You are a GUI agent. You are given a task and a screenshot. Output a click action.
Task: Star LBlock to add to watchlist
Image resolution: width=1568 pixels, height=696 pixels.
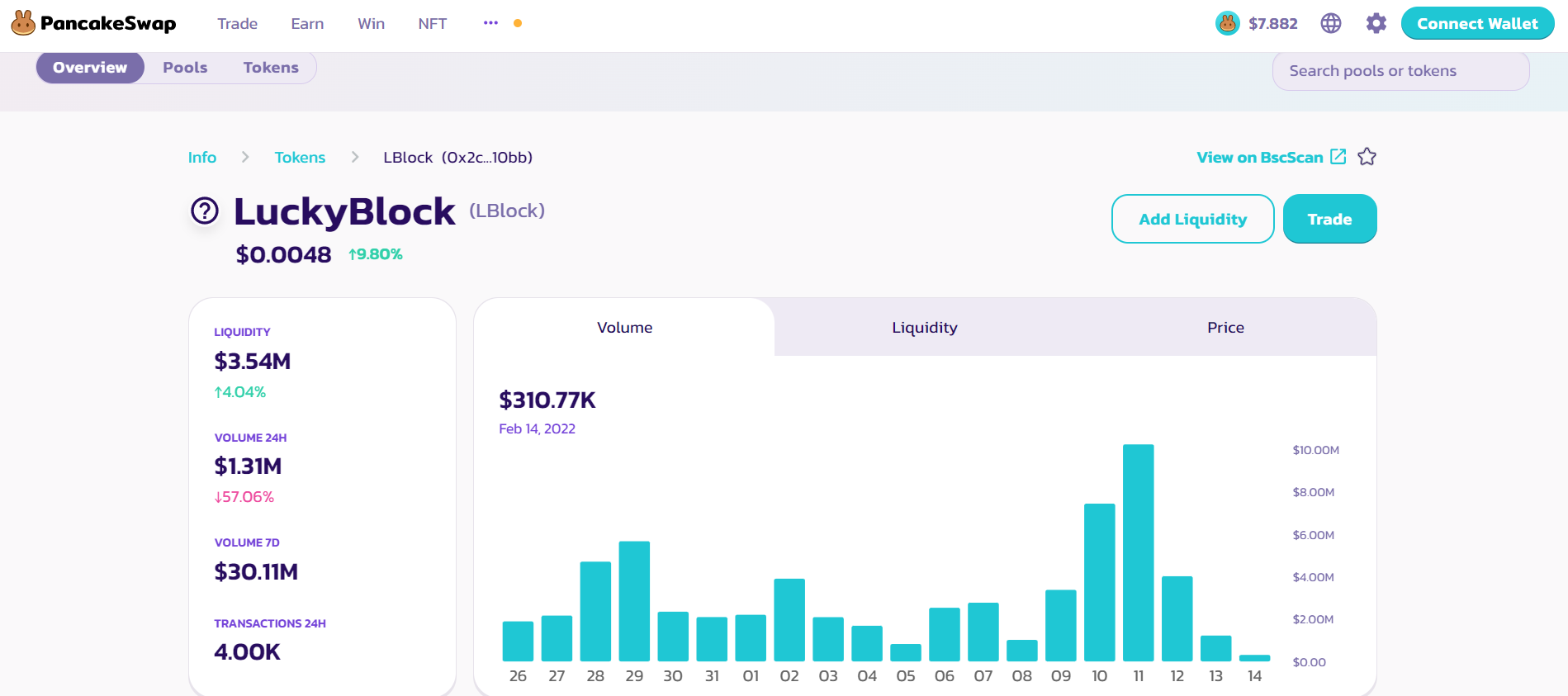[x=1367, y=157]
